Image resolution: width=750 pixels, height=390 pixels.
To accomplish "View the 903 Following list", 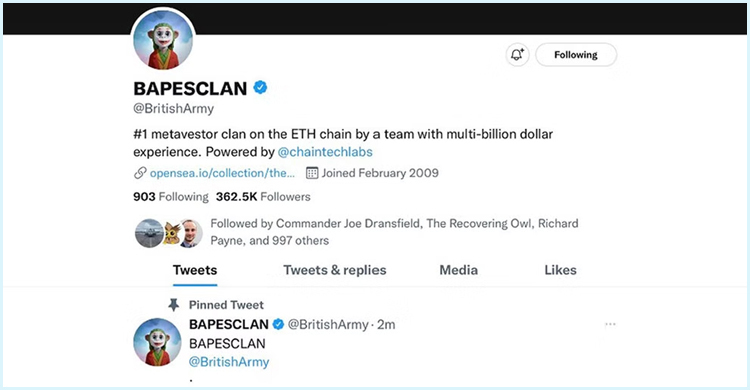I will click(x=171, y=197).
